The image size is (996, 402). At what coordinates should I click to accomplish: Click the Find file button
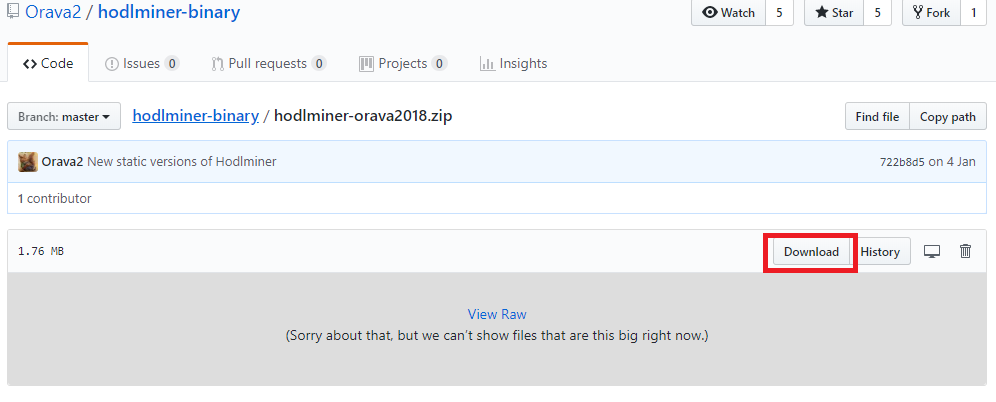point(877,117)
